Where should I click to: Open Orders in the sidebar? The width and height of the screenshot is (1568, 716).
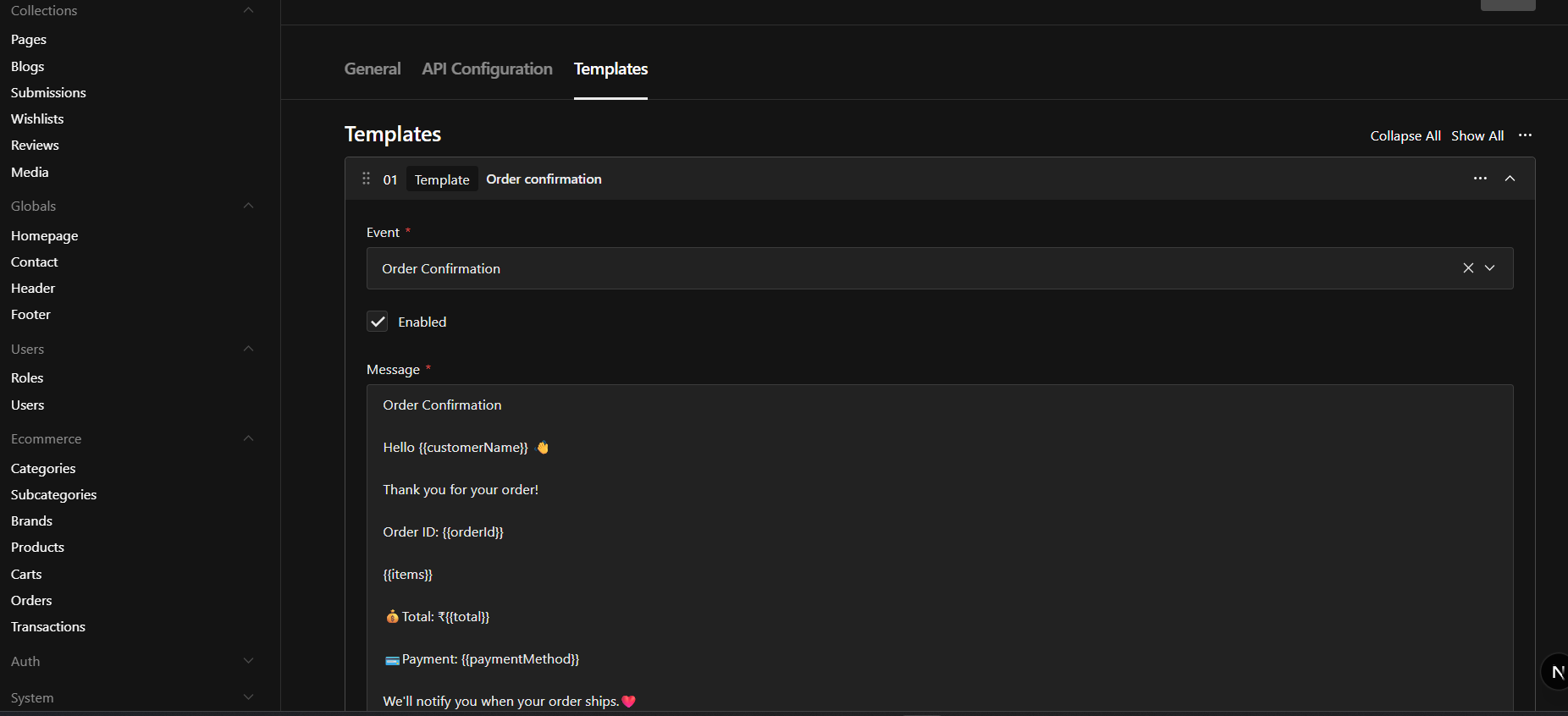point(31,600)
